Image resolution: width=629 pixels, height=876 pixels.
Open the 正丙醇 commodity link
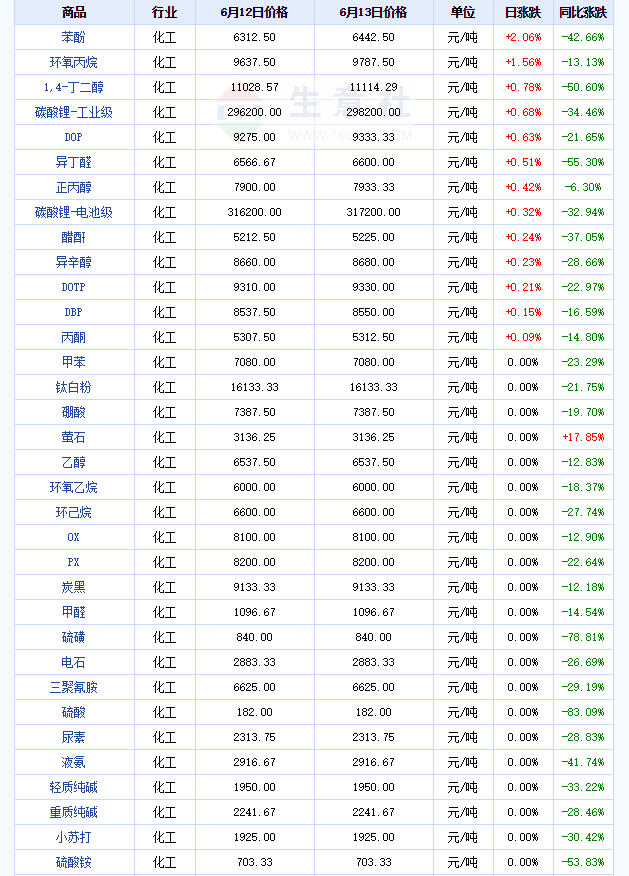click(73, 187)
